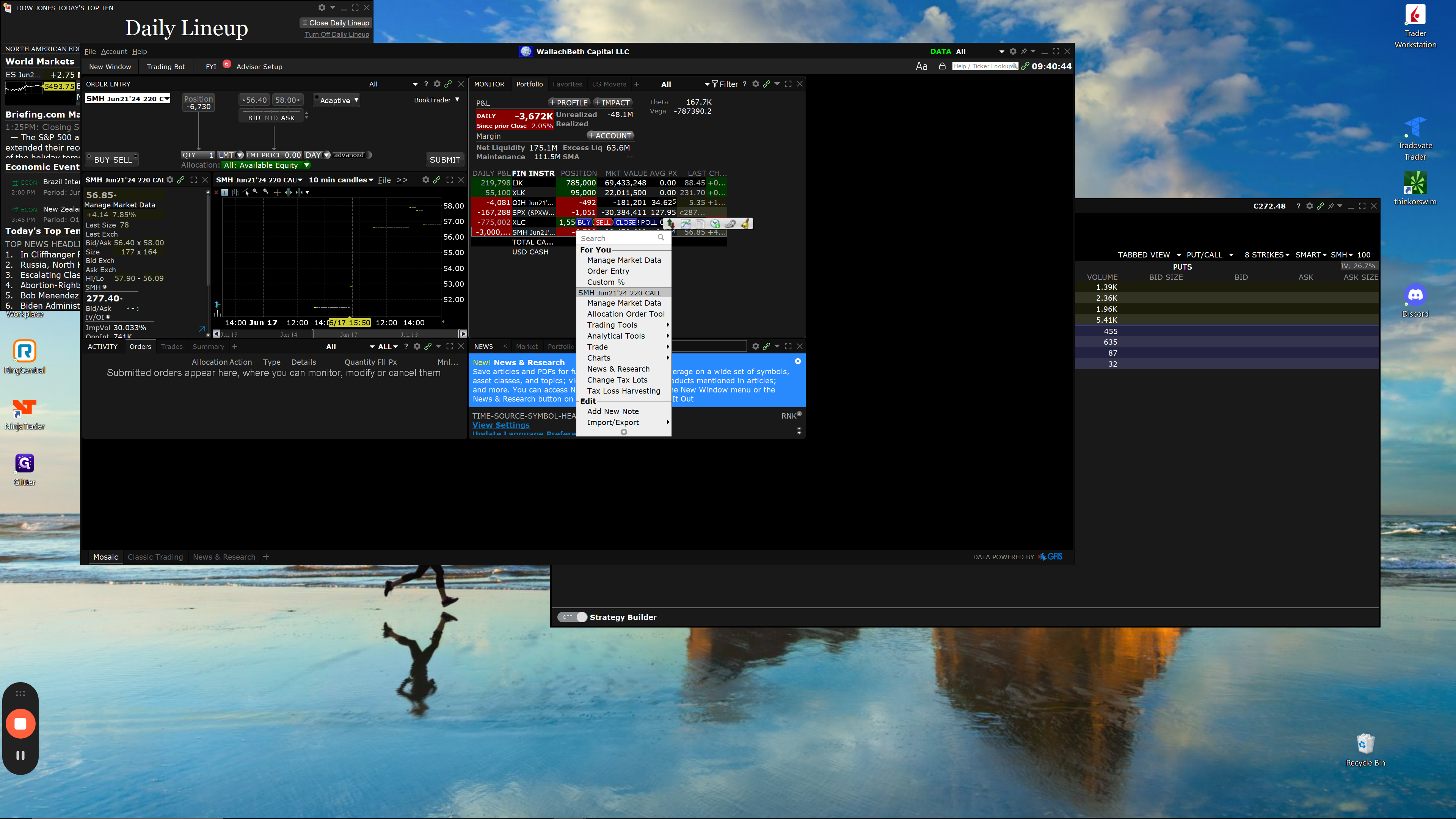This screenshot has width=1456, height=819.
Task: Click the chart text annotation T tool
Action: (225, 192)
